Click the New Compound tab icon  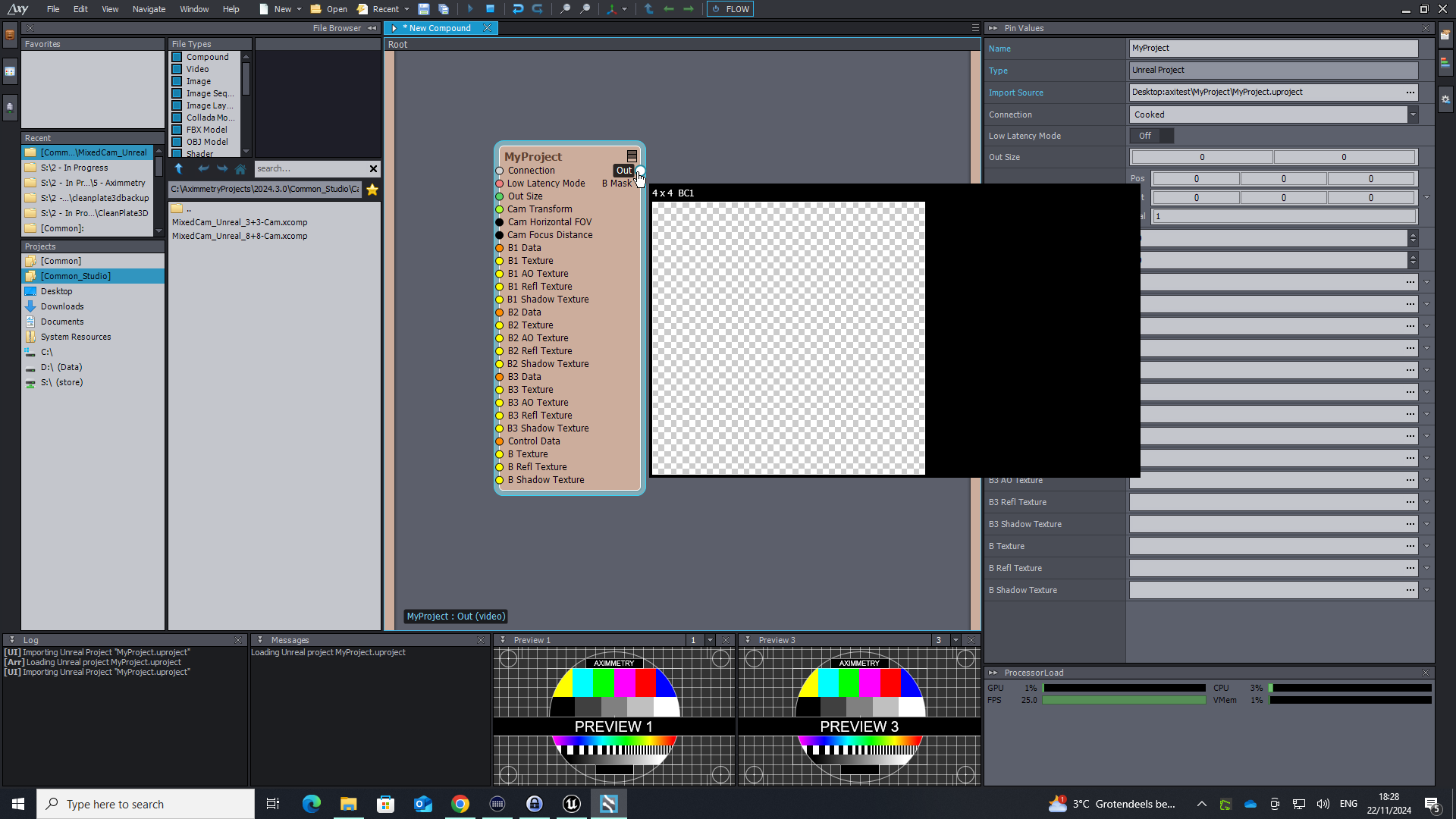tap(395, 27)
